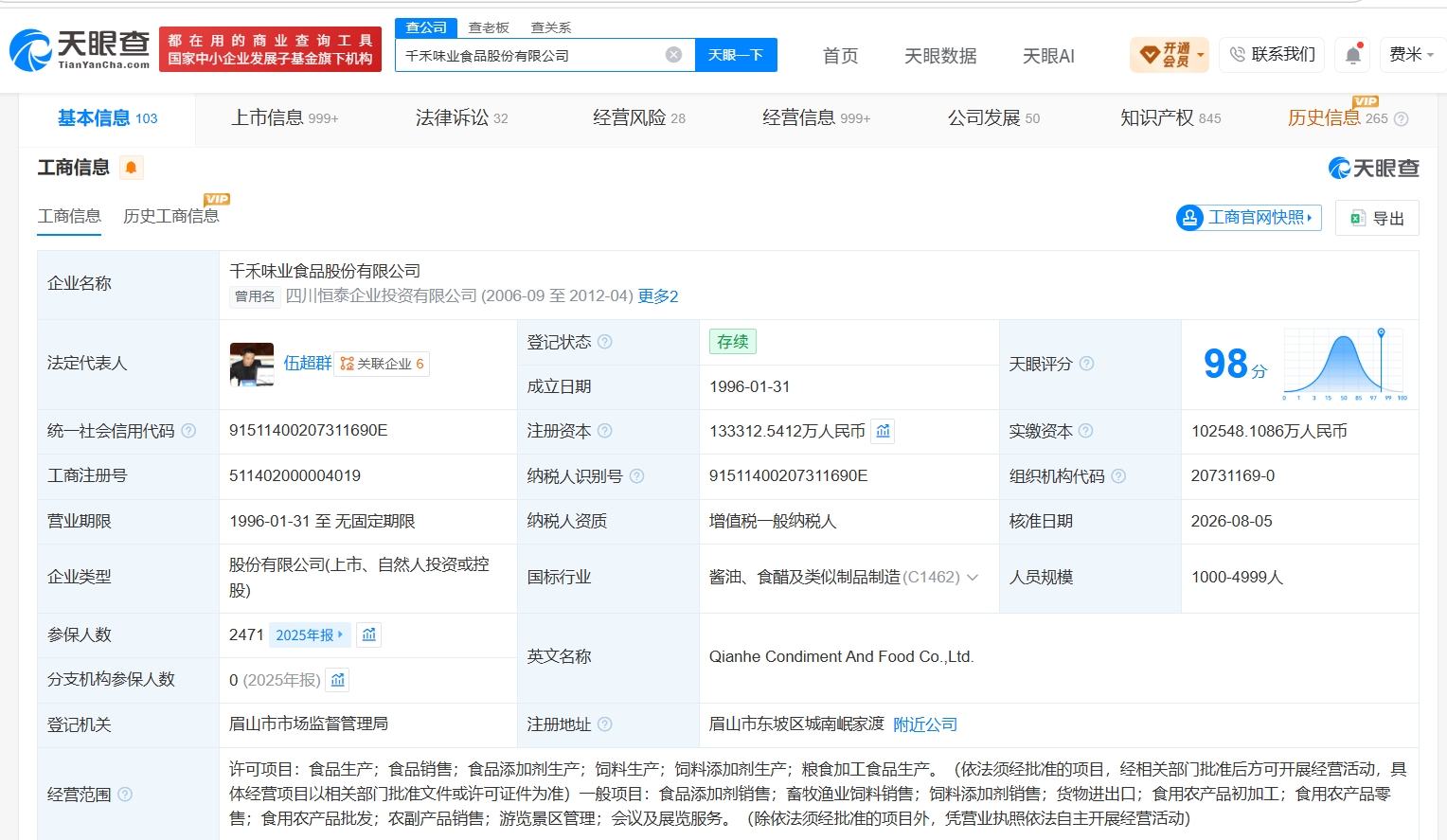The height and width of the screenshot is (840, 1447).
Task: Click registration authority 眉山市市场监督管理局
Action: pos(309,724)
